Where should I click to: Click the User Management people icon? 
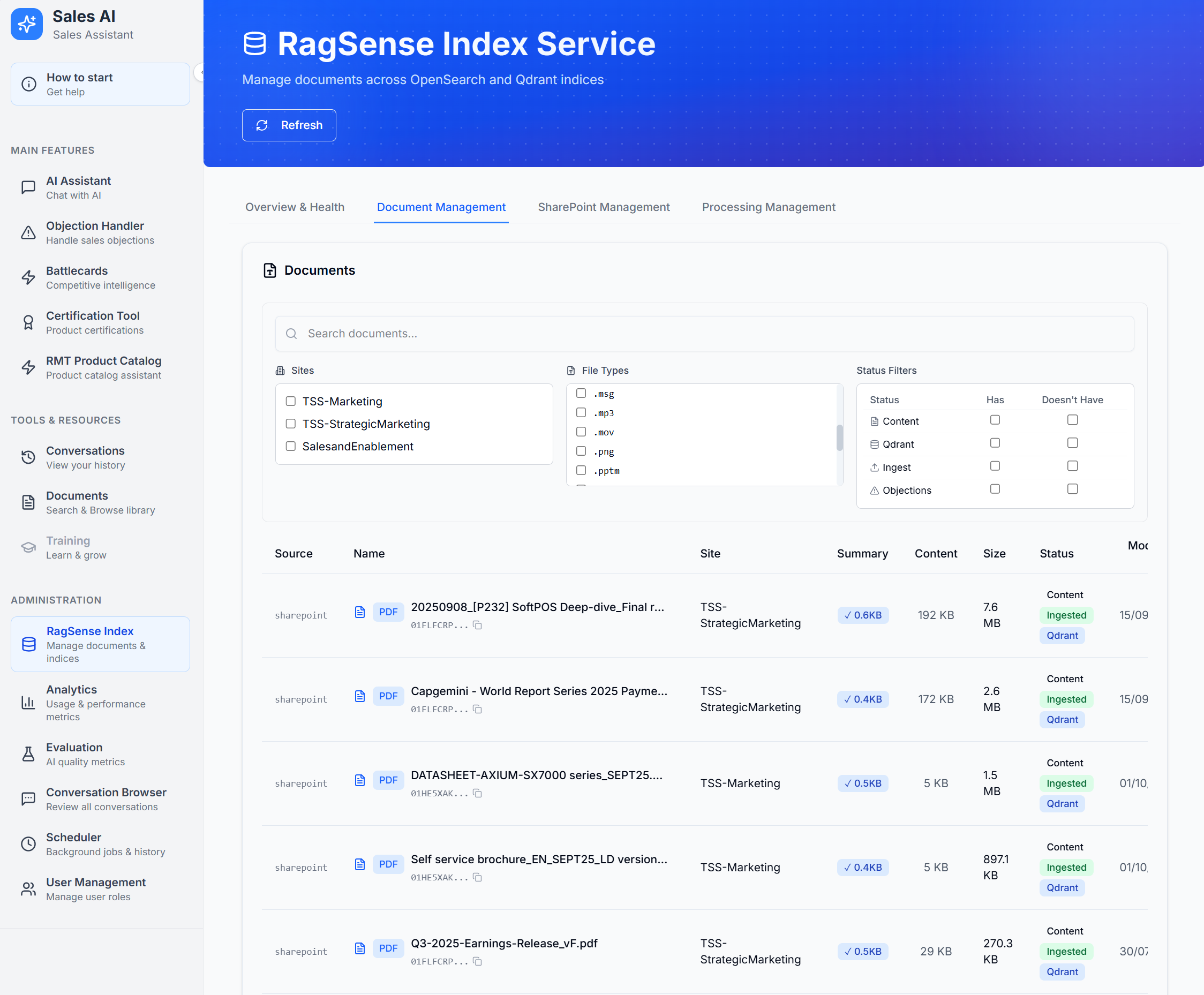coord(28,889)
